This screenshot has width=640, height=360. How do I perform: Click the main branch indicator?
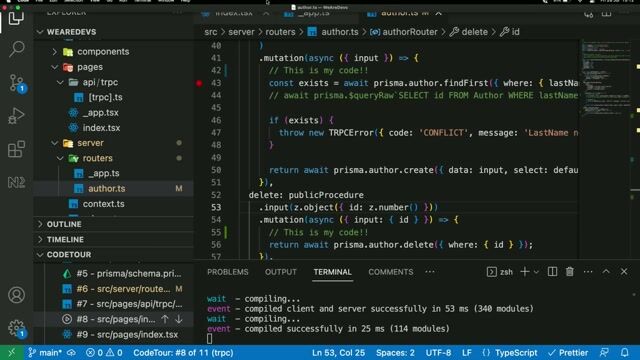pos(45,353)
